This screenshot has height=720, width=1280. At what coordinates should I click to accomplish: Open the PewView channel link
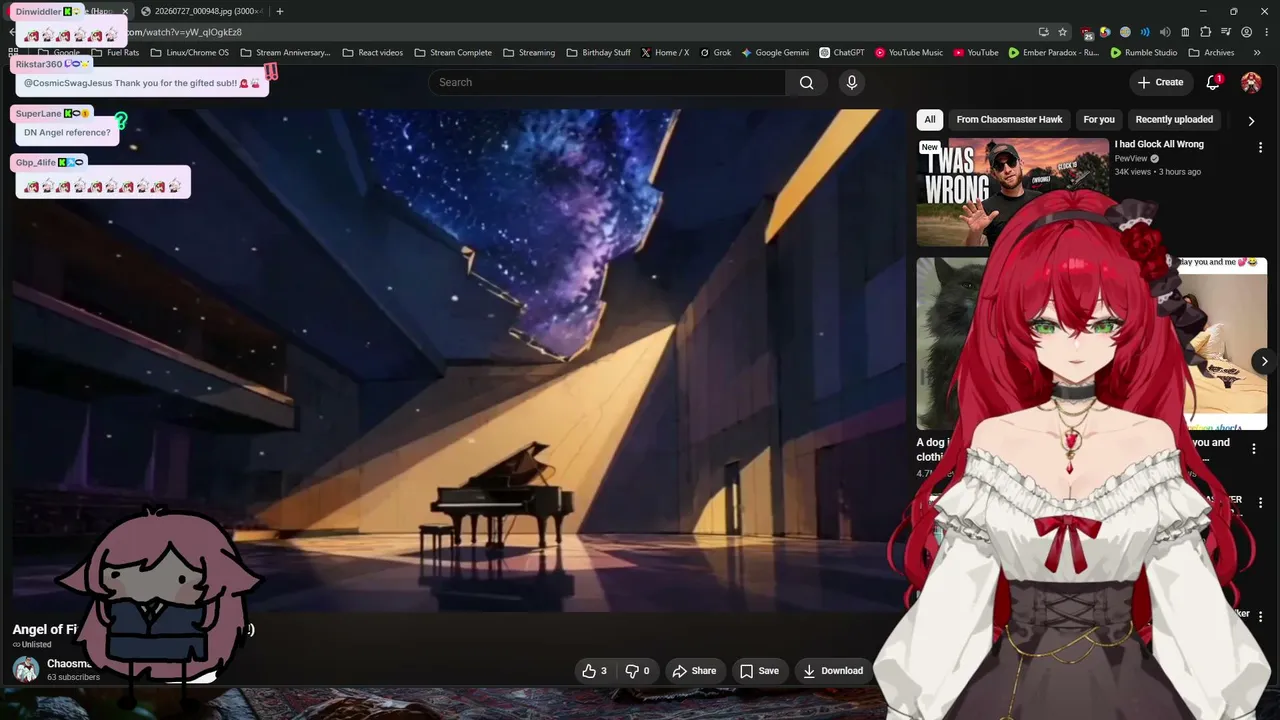tap(1131, 159)
